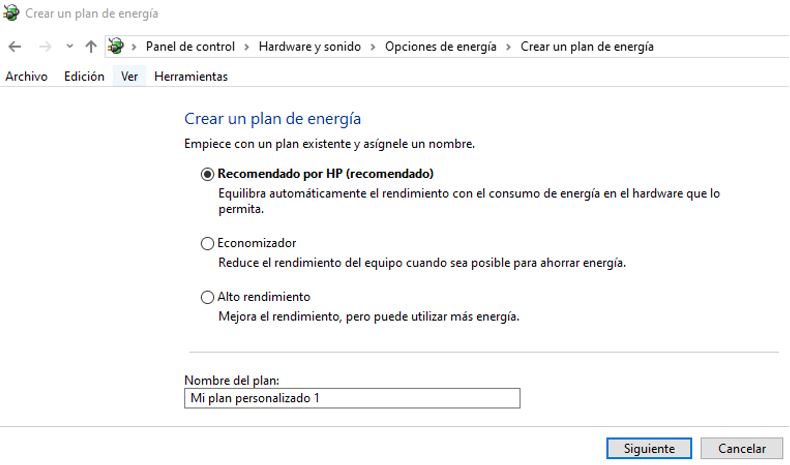Click the Nombre del plan text field
Viewport: 790px width, 465px height.
352,399
